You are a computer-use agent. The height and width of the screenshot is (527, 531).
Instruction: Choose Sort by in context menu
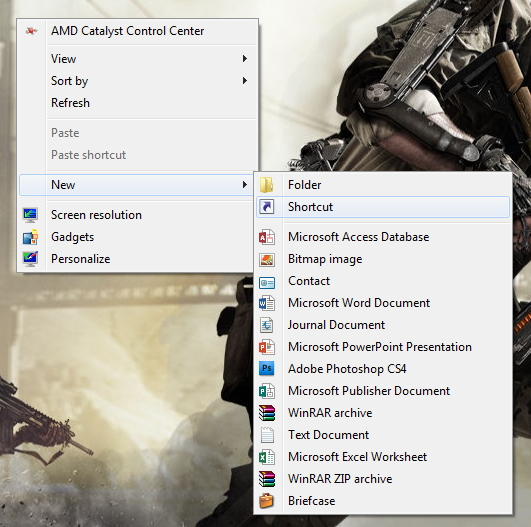[x=137, y=81]
